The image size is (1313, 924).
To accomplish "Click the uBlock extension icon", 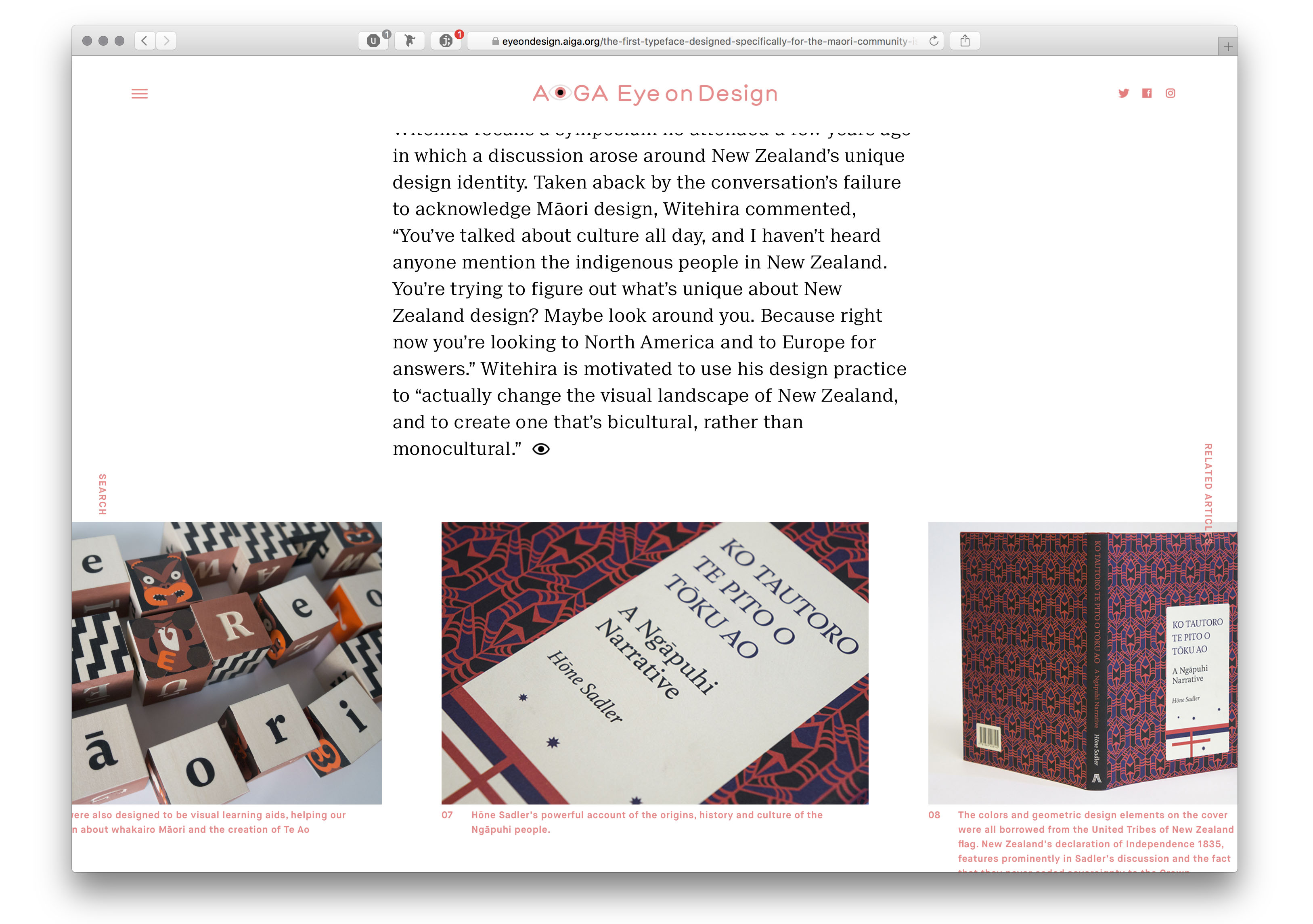I will tap(373, 41).
